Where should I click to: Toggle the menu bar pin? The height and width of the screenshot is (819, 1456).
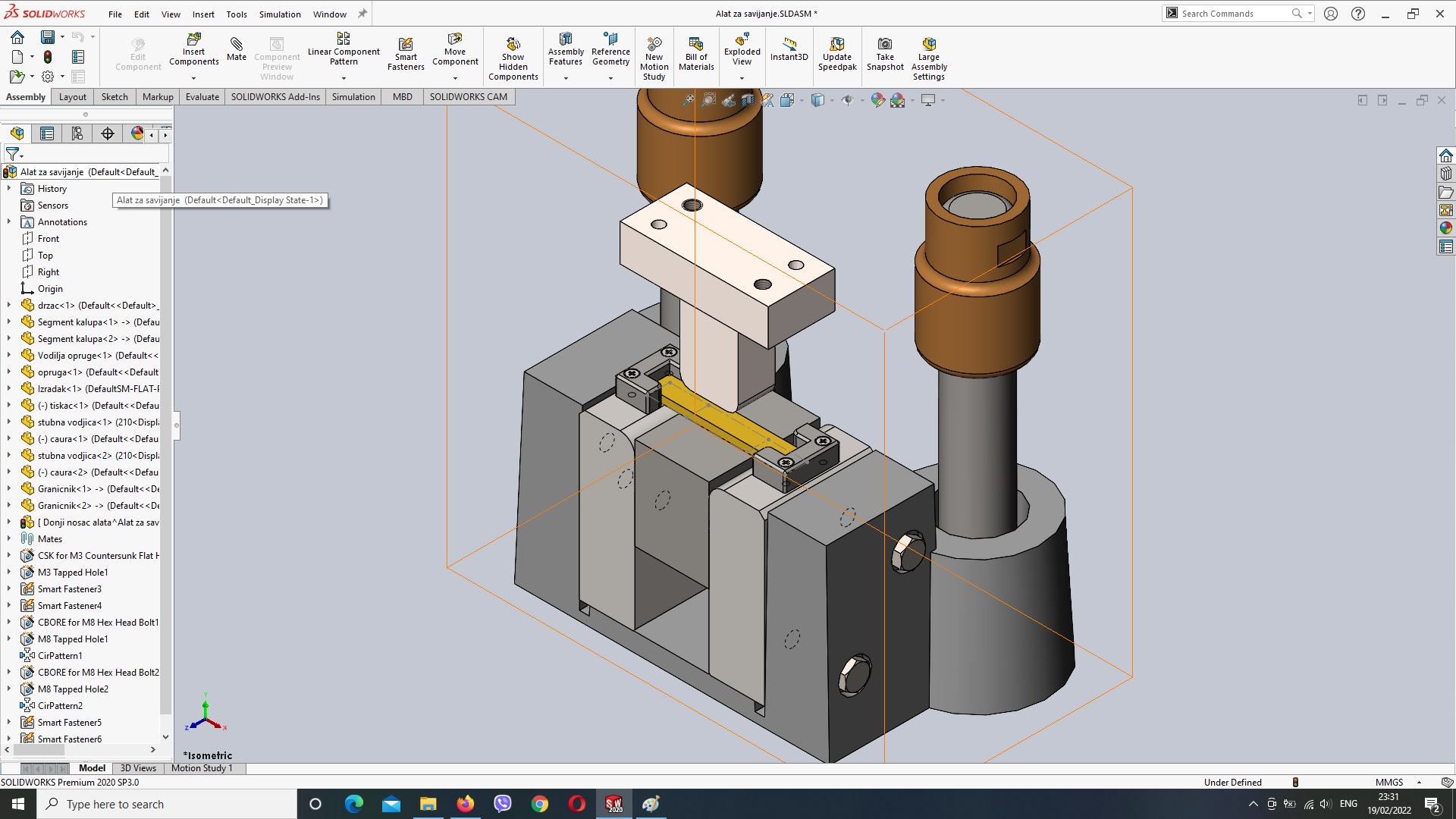coord(362,14)
